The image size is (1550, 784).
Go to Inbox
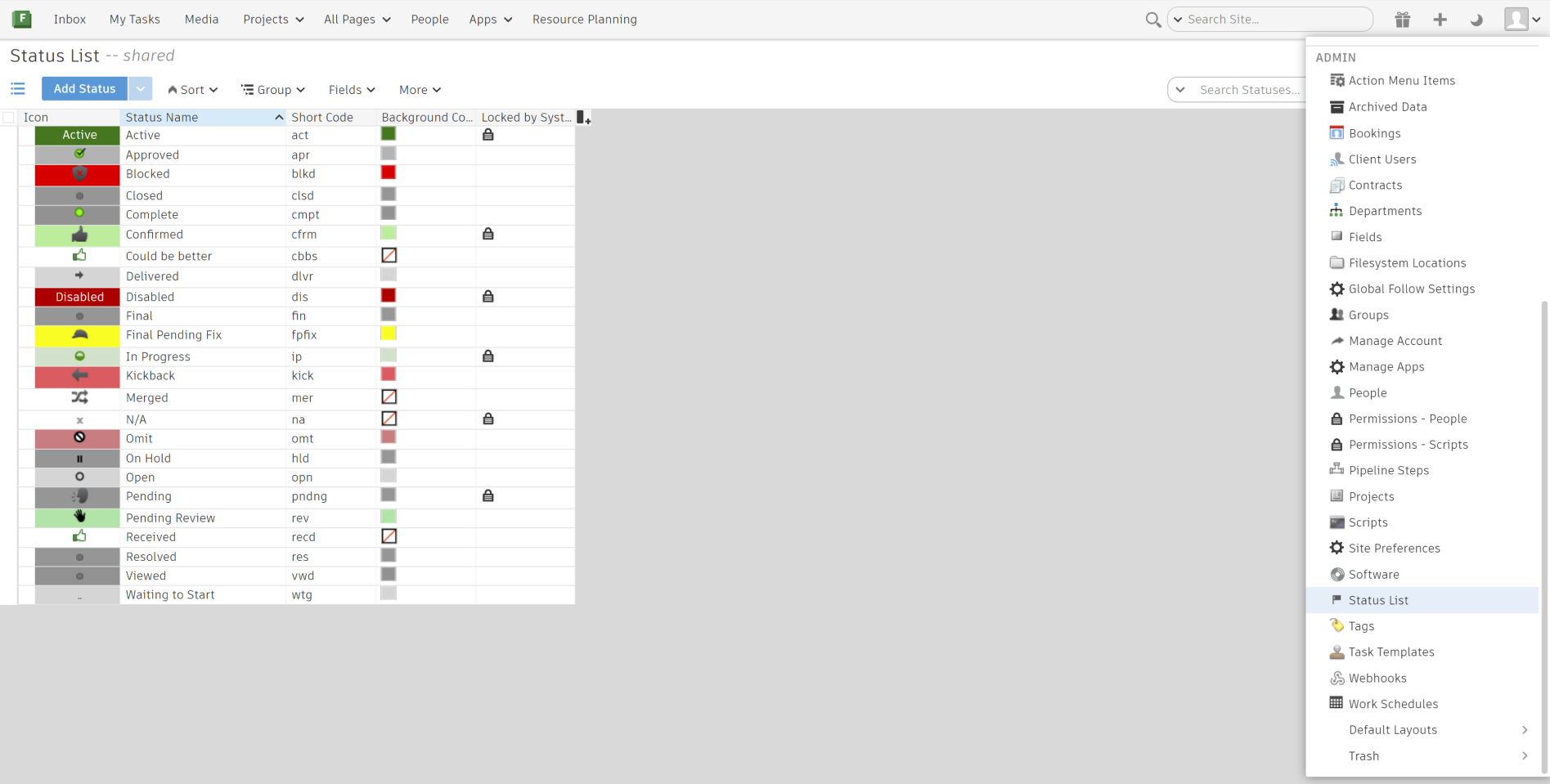[x=70, y=20]
